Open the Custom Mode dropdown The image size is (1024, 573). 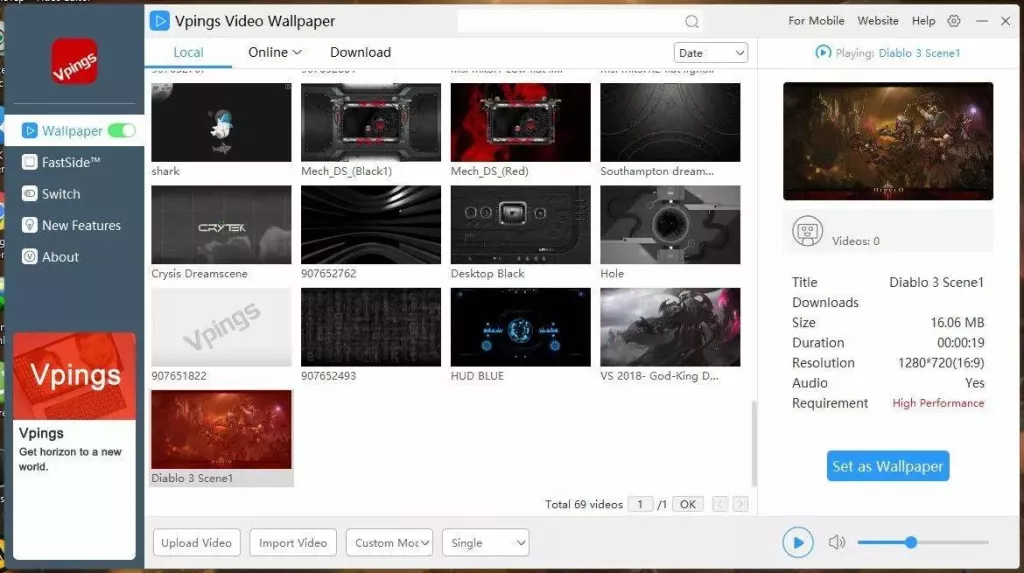pyautogui.click(x=389, y=542)
